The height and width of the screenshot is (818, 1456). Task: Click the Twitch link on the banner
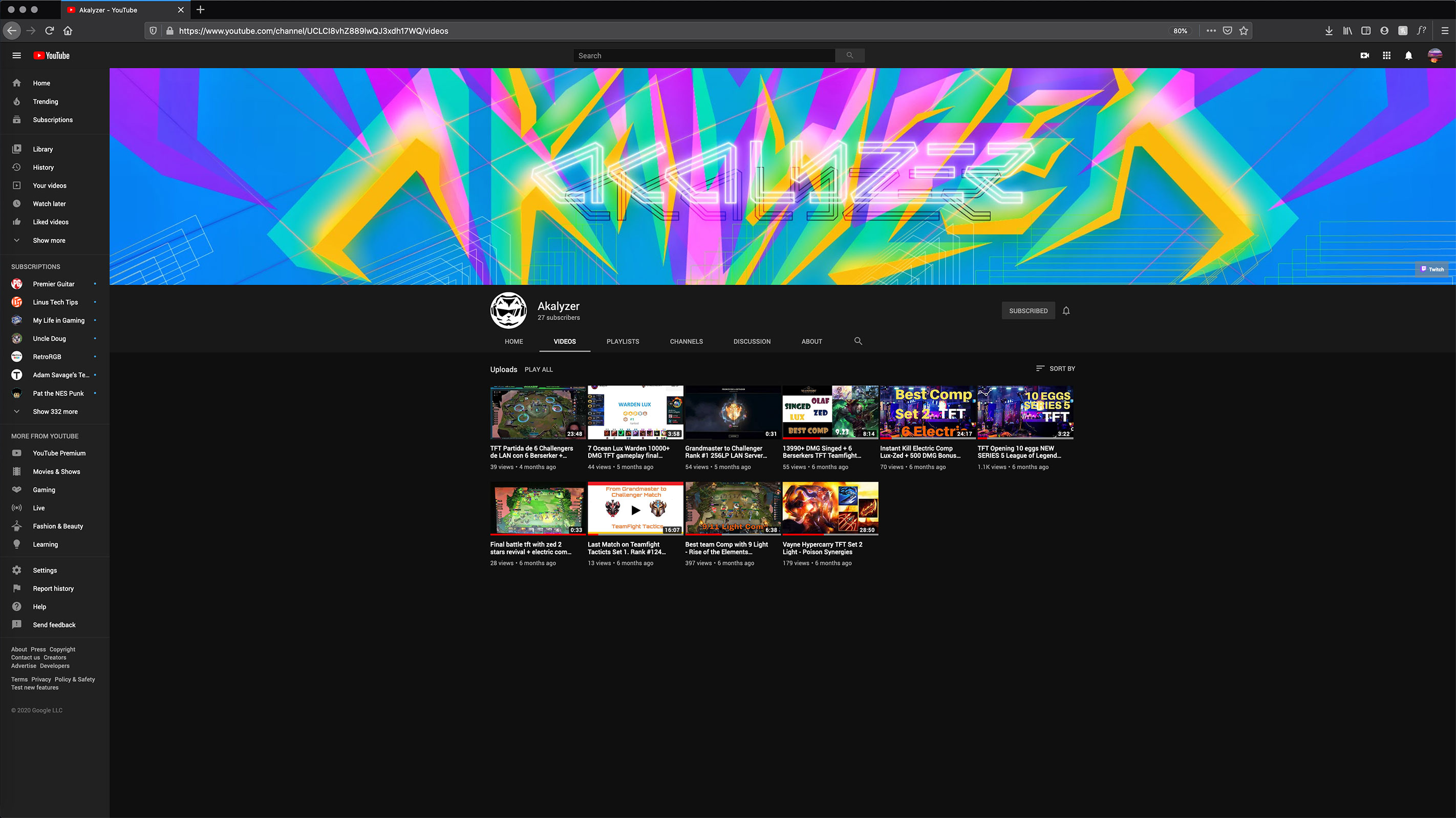[x=1433, y=269]
